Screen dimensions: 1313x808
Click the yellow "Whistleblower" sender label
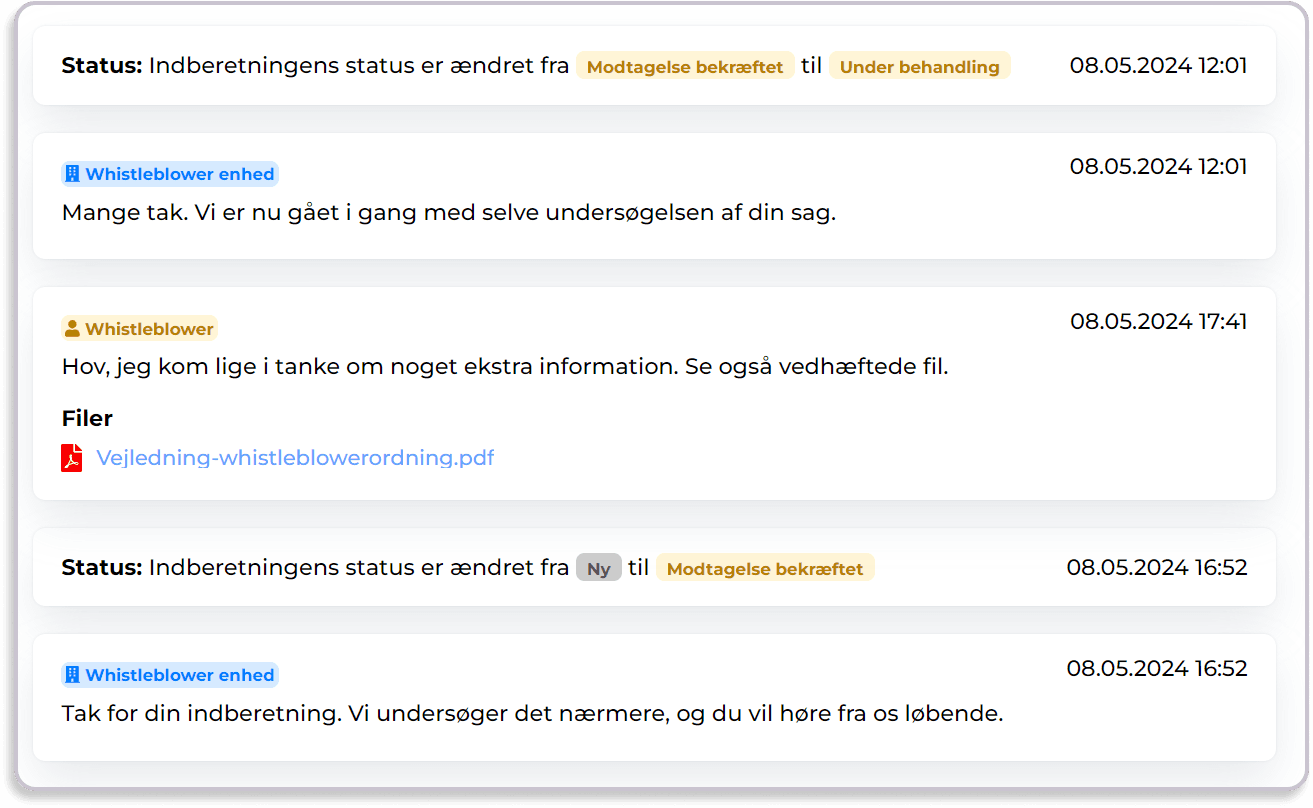149,329
